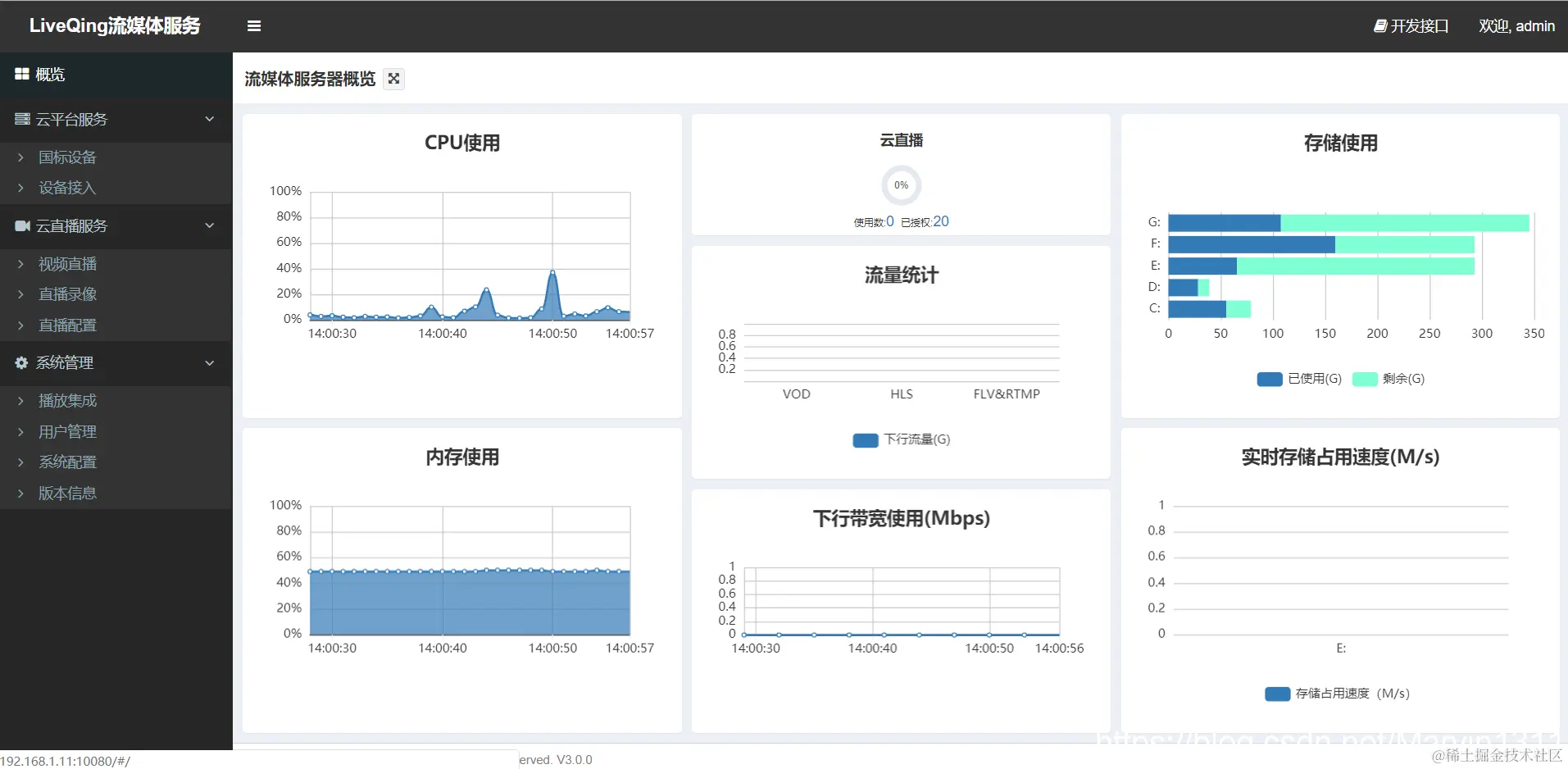Click the FLV&RTMP axis label
The height and width of the screenshot is (769, 1568).
click(1007, 394)
